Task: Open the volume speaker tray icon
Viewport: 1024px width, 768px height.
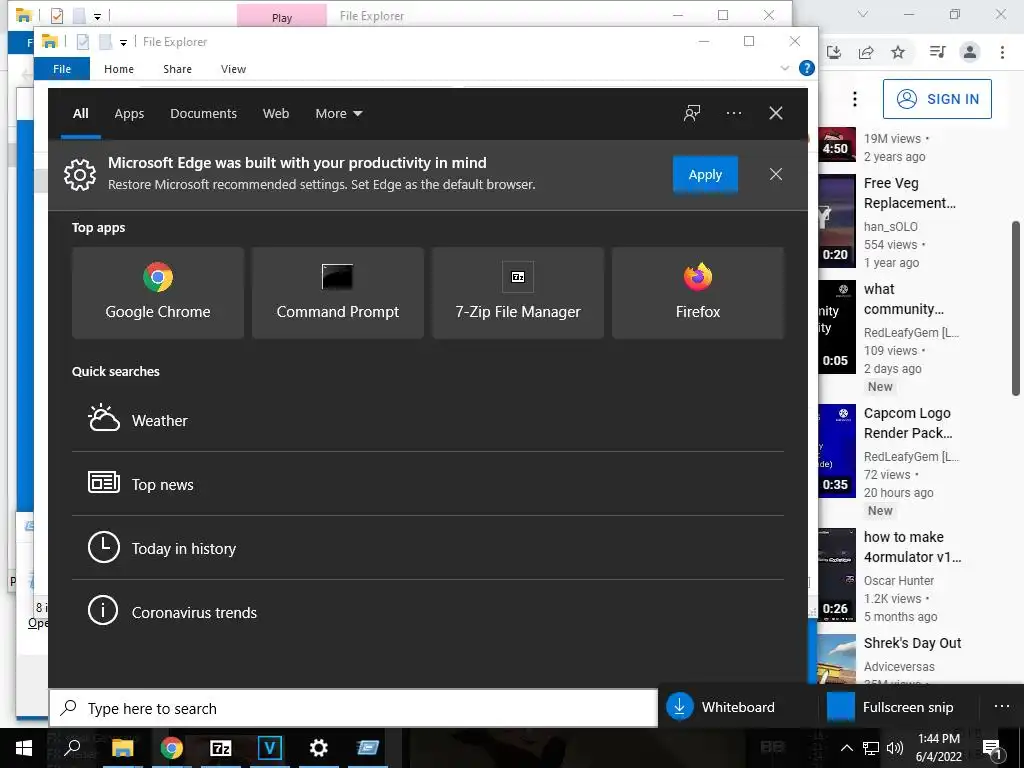Action: 895,748
